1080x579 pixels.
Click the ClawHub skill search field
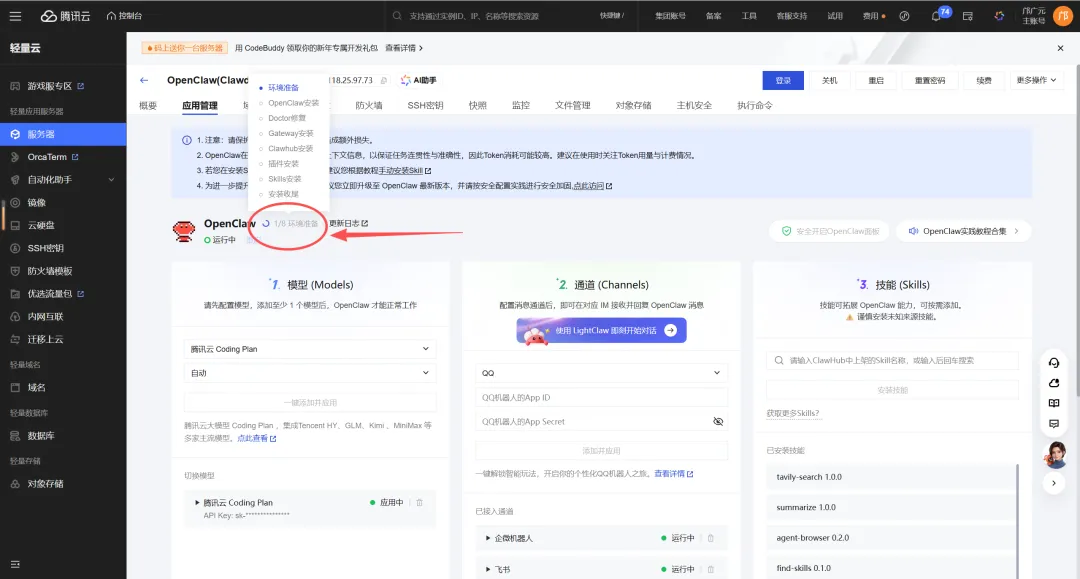(892, 360)
